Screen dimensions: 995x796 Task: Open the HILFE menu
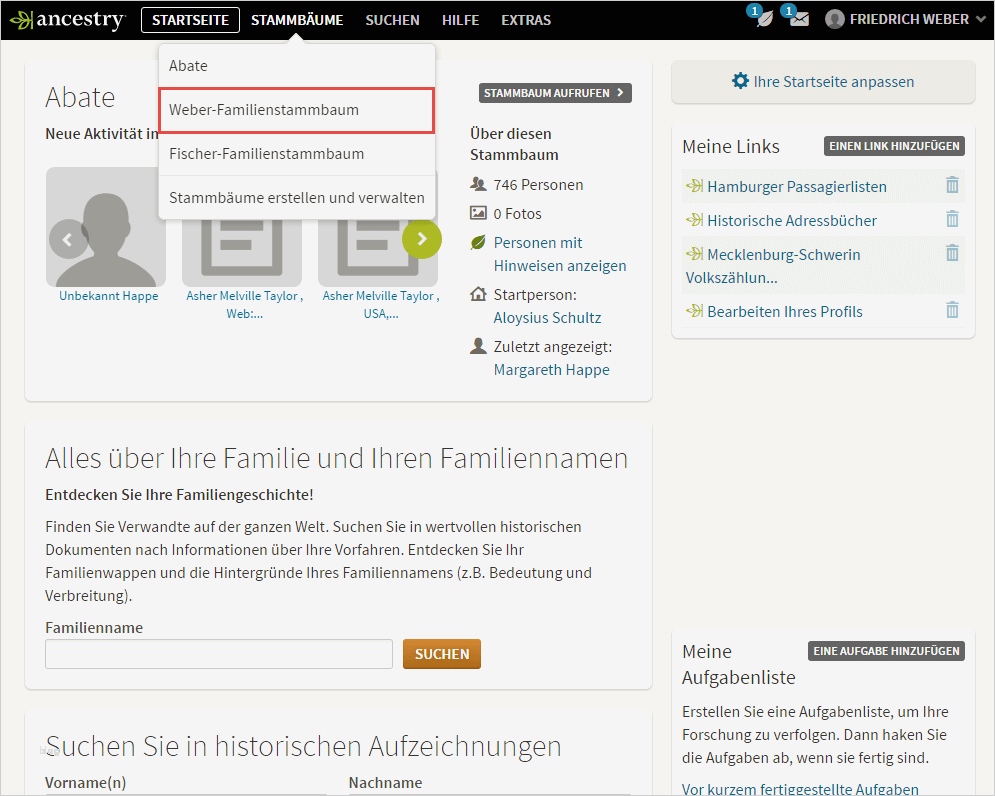coord(460,20)
